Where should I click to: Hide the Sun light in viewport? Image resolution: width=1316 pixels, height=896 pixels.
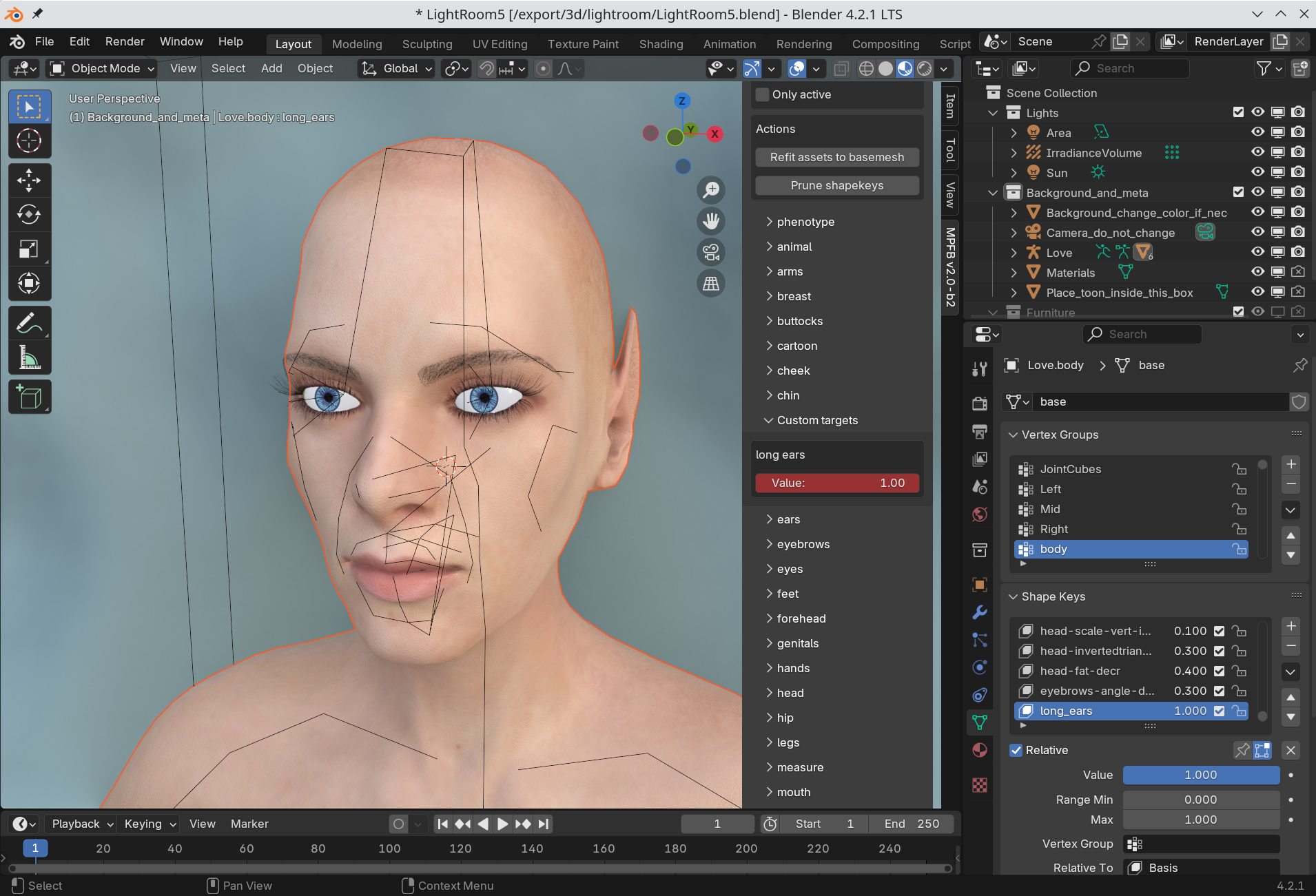pos(1258,171)
